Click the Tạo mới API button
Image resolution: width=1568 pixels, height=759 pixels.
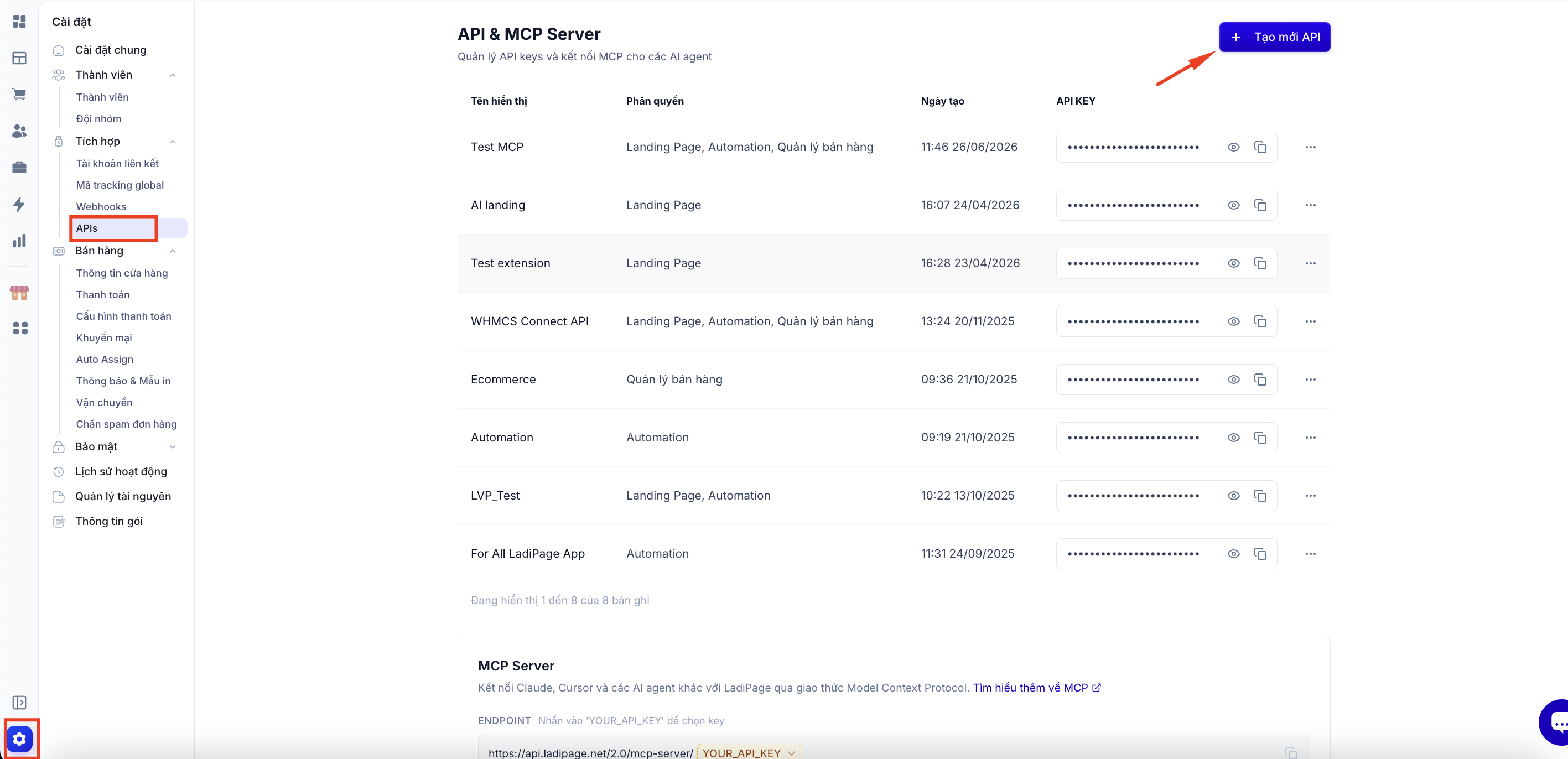click(x=1275, y=37)
